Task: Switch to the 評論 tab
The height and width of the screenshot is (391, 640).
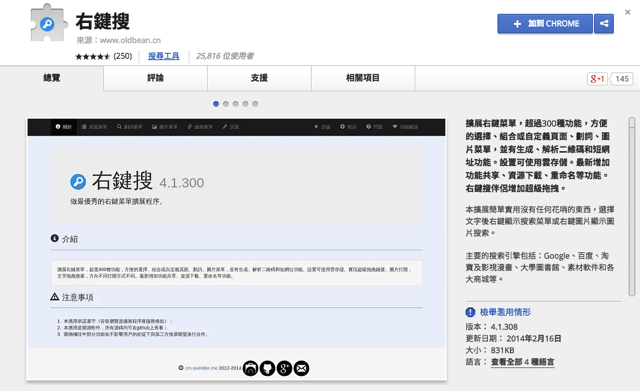Action: click(x=156, y=78)
